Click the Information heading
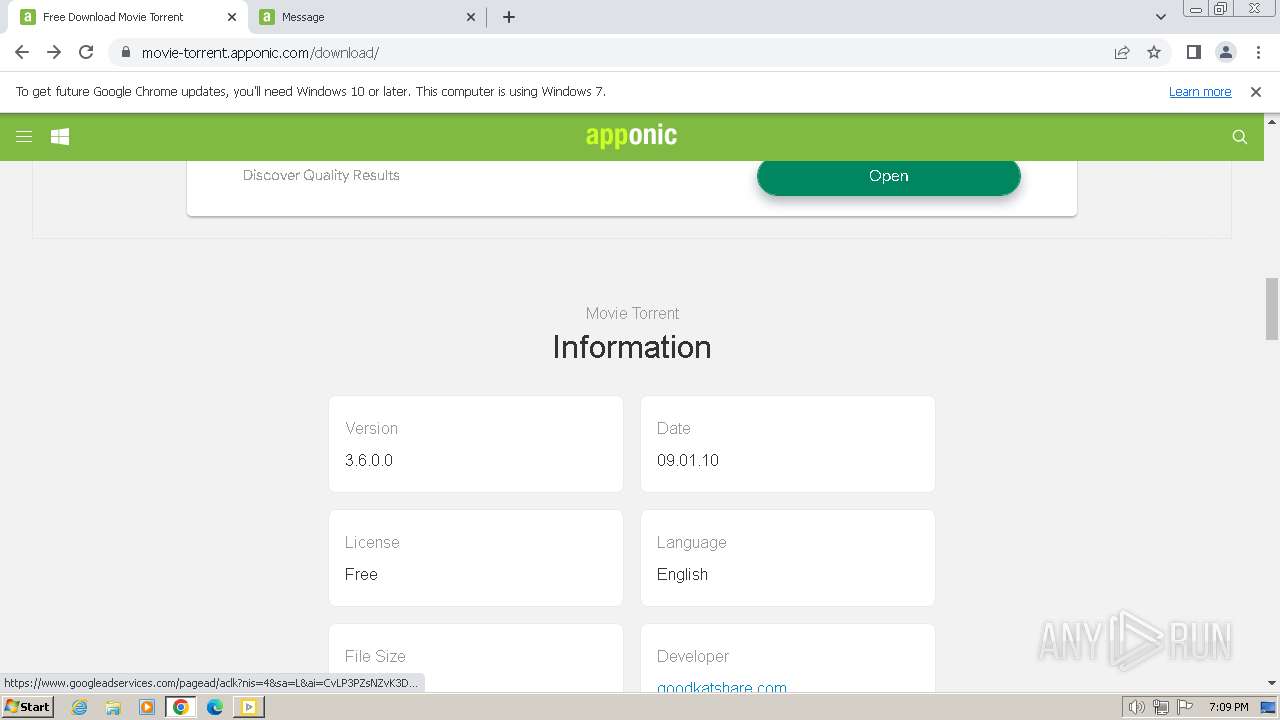Viewport: 1280px width, 720px height. click(x=632, y=347)
